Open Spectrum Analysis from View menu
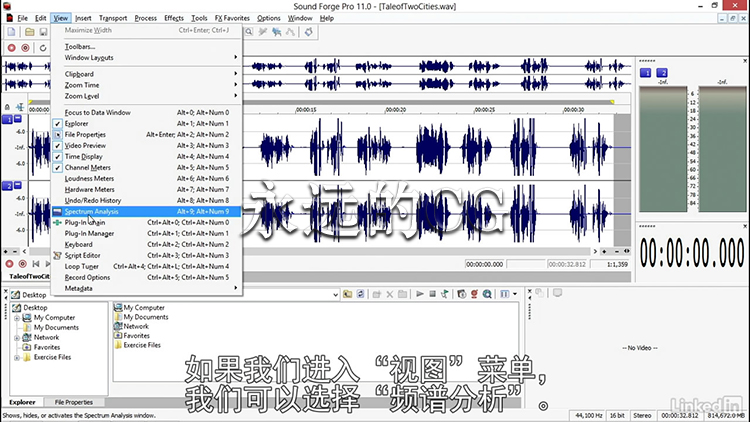The height and width of the screenshot is (422, 750). [x=146, y=211]
